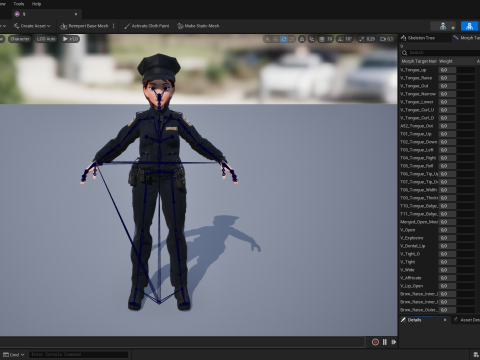480x360 pixels.
Task: Select the T05_Tongue_Roll morph target
Action: (417, 166)
